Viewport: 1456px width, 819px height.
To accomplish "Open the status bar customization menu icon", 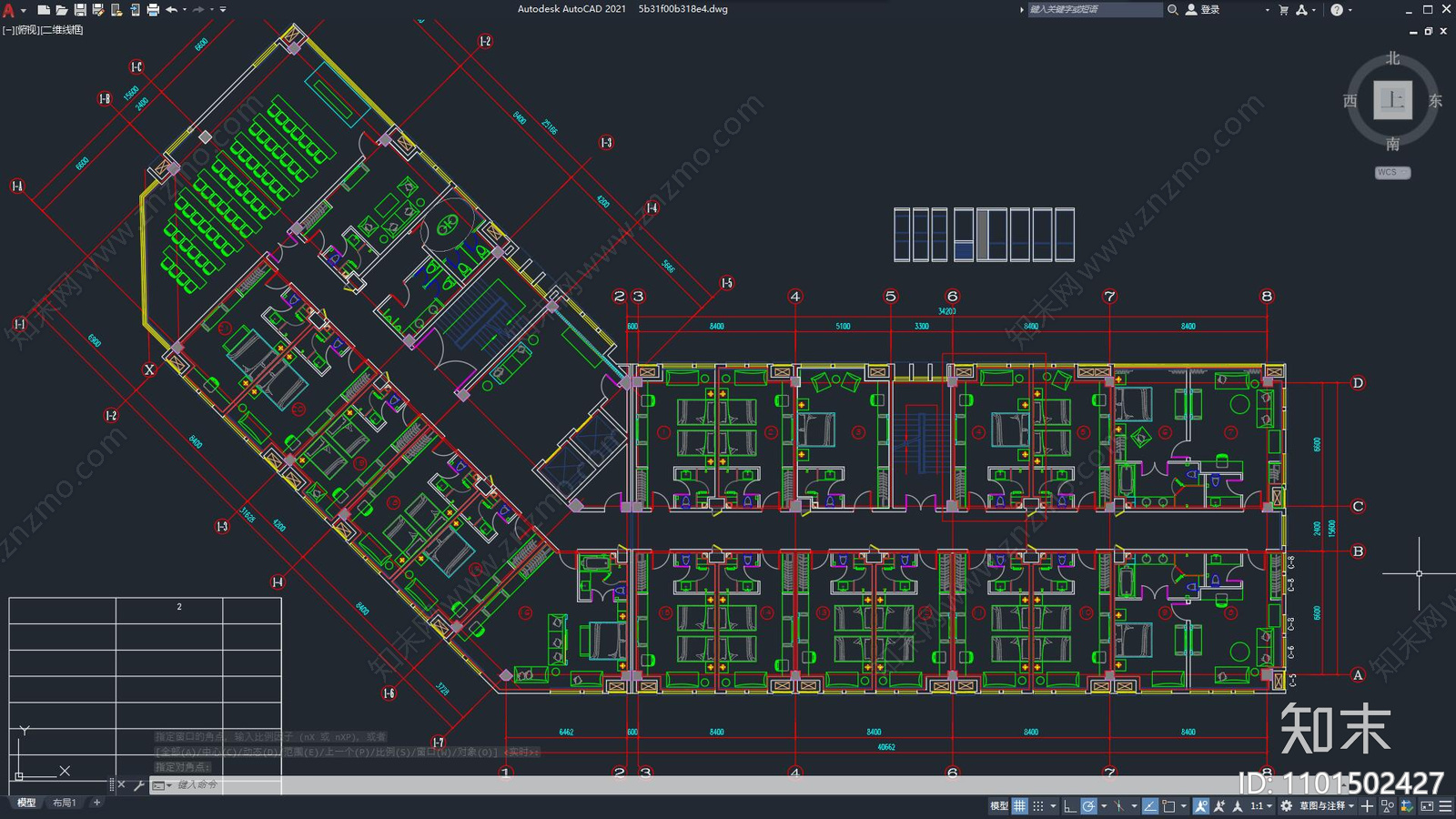I will [x=1445, y=806].
